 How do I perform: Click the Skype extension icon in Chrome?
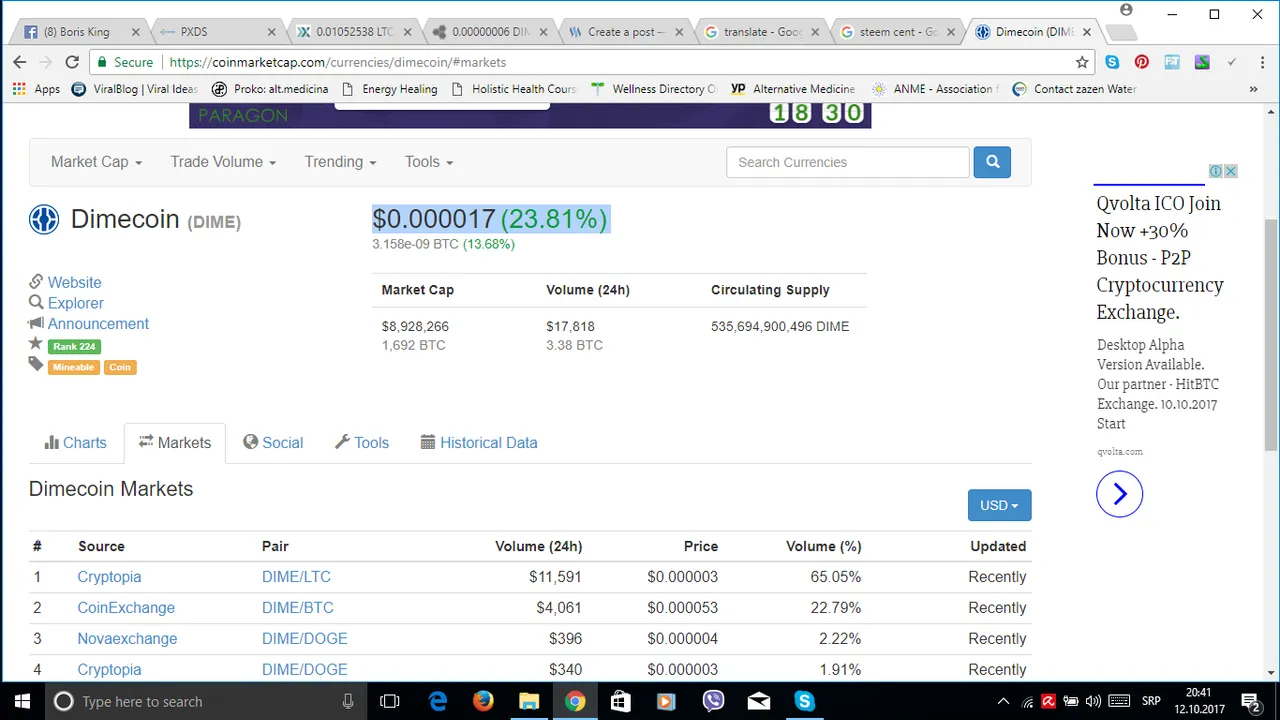(x=1112, y=62)
